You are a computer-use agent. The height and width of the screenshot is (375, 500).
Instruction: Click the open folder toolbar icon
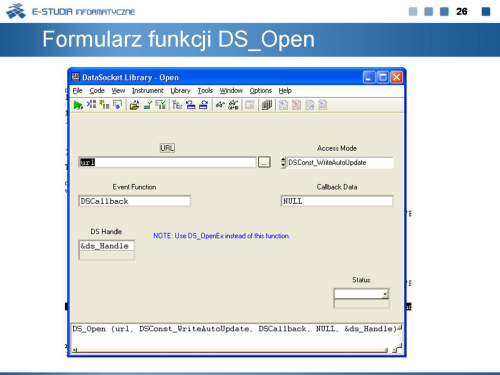(x=134, y=105)
